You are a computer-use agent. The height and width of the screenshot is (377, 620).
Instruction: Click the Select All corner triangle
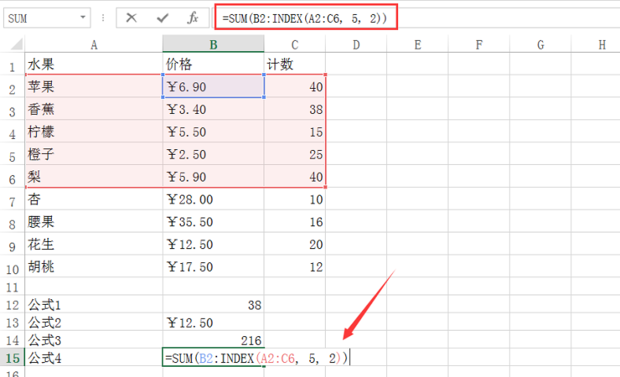coord(16,44)
